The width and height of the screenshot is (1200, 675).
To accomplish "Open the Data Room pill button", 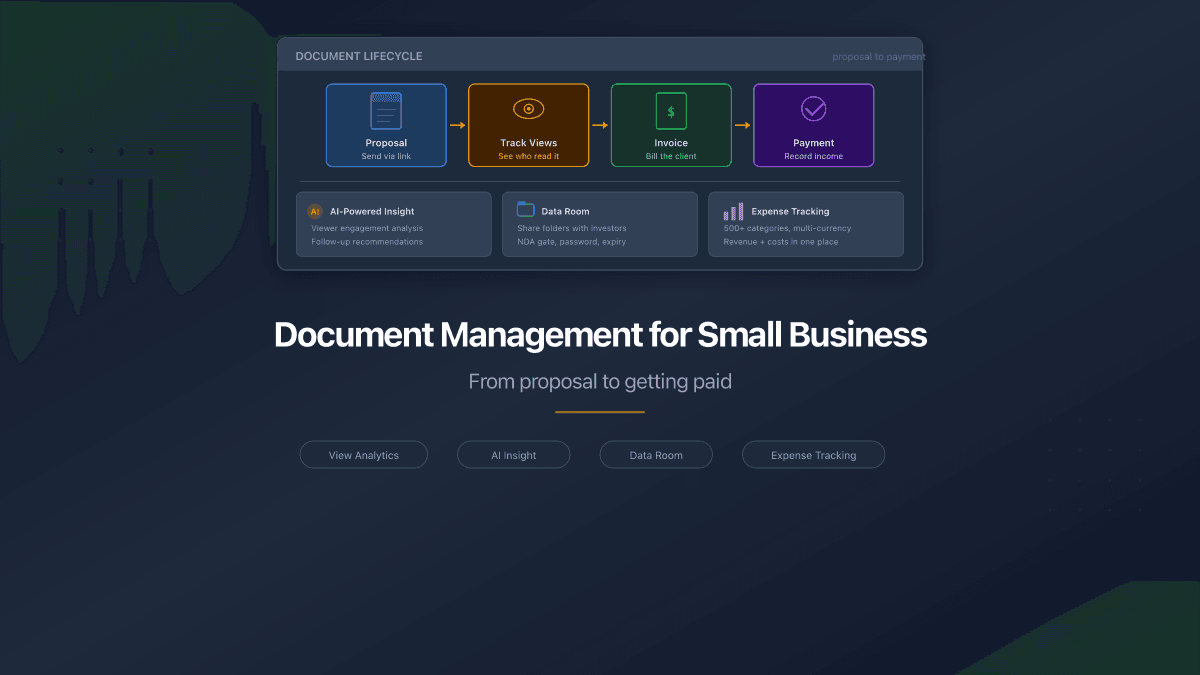I will 656,454.
